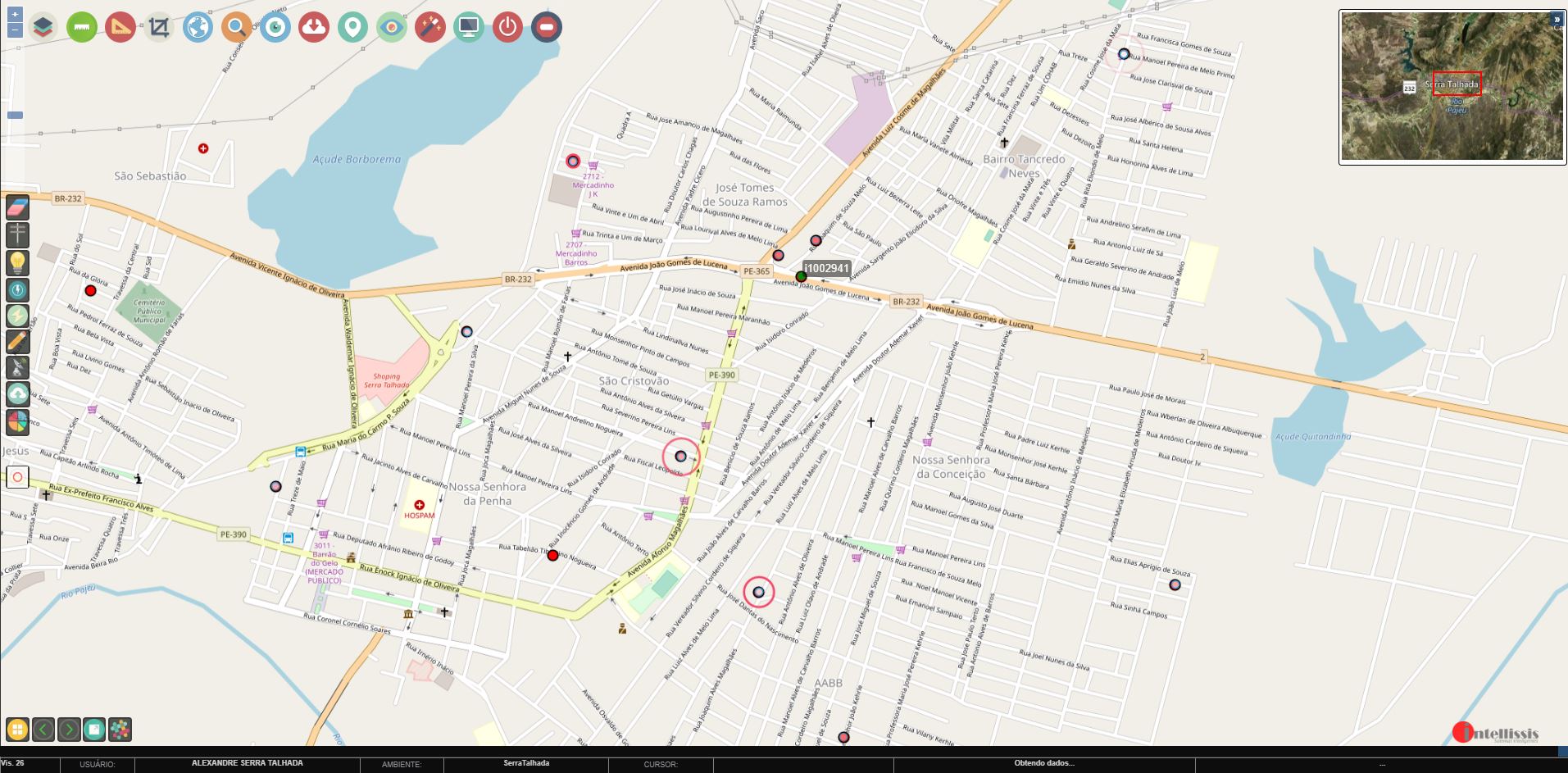Select the green ruler measure tool
This screenshot has height=773, width=1568.
point(82,28)
